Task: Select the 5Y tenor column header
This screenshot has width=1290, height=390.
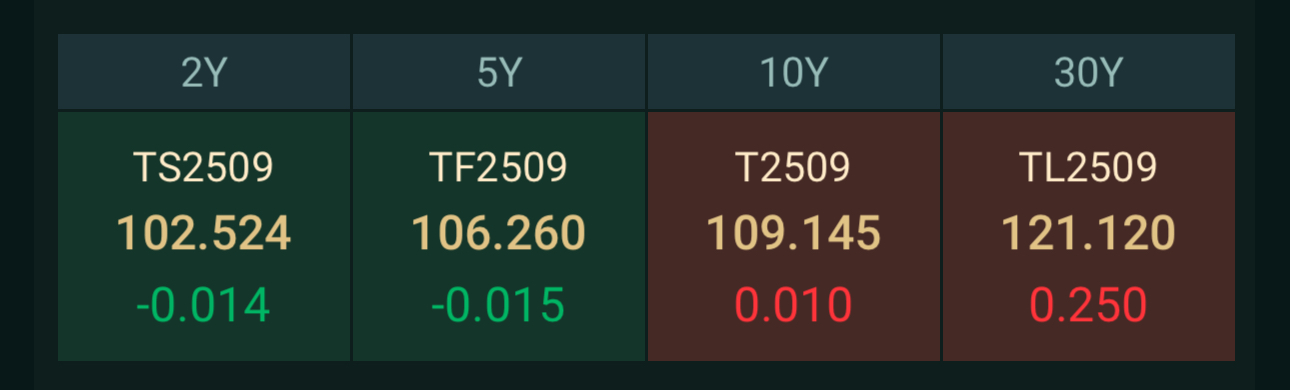Action: tap(499, 72)
